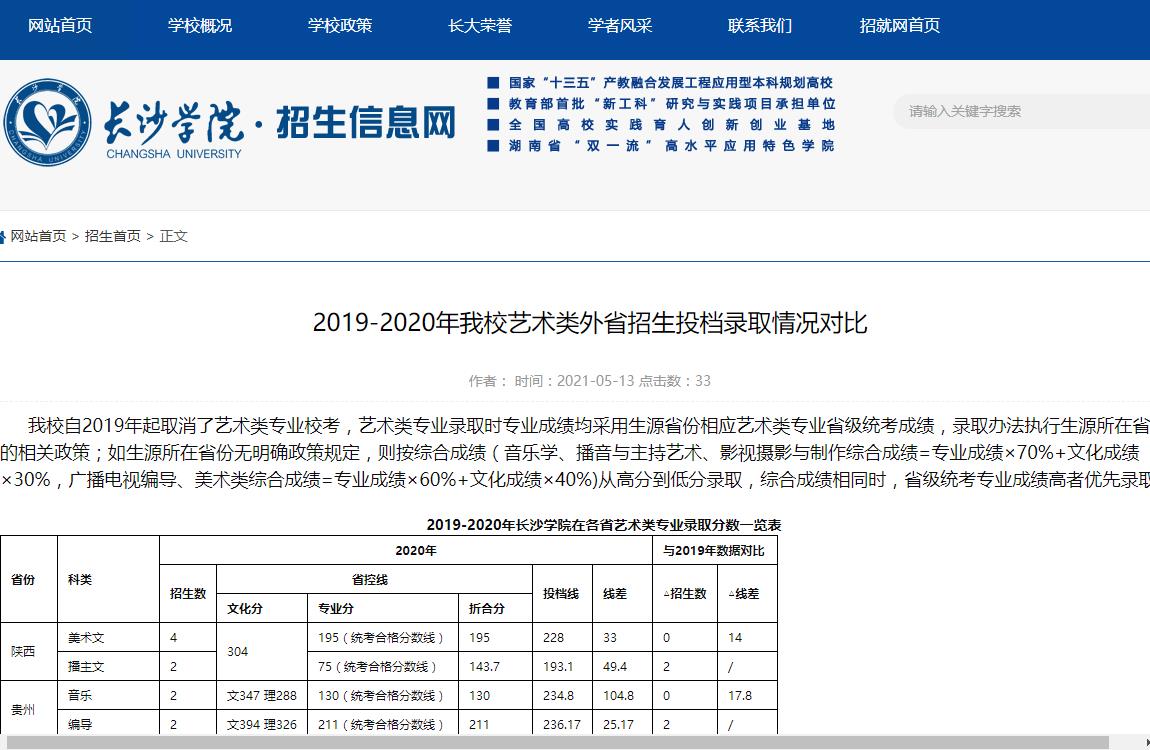Click the 304 culture score cell

pos(262,652)
